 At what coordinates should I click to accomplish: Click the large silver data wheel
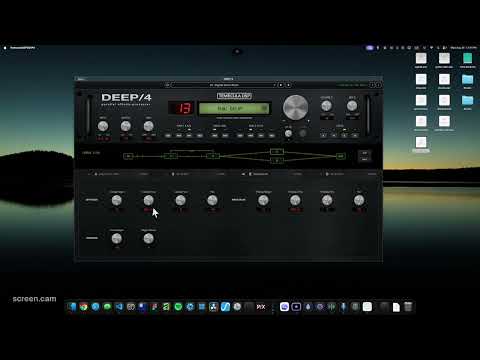[295, 107]
